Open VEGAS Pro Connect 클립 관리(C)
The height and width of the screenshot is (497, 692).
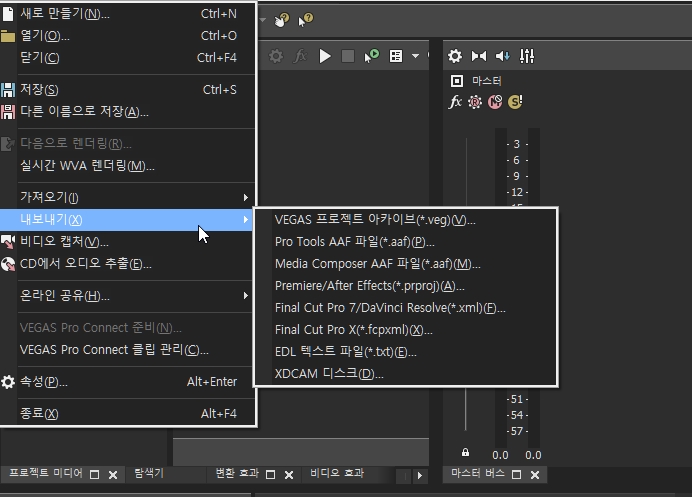128,350
